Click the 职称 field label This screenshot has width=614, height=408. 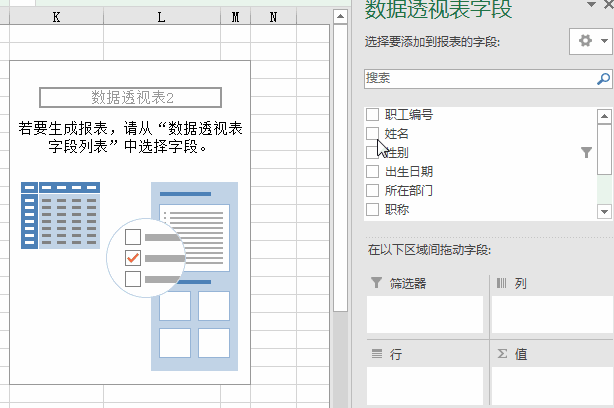(397, 209)
